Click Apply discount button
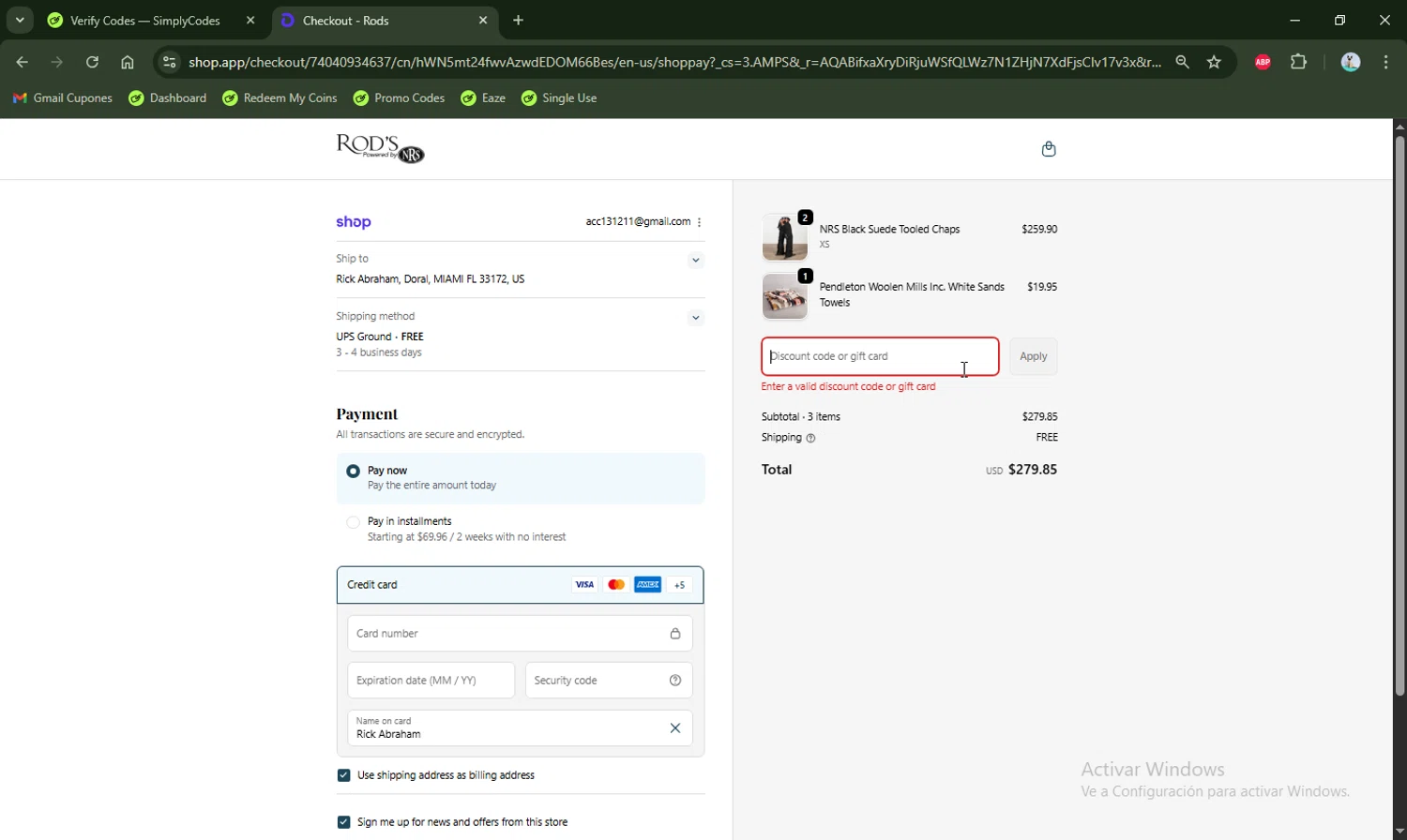 click(1034, 357)
